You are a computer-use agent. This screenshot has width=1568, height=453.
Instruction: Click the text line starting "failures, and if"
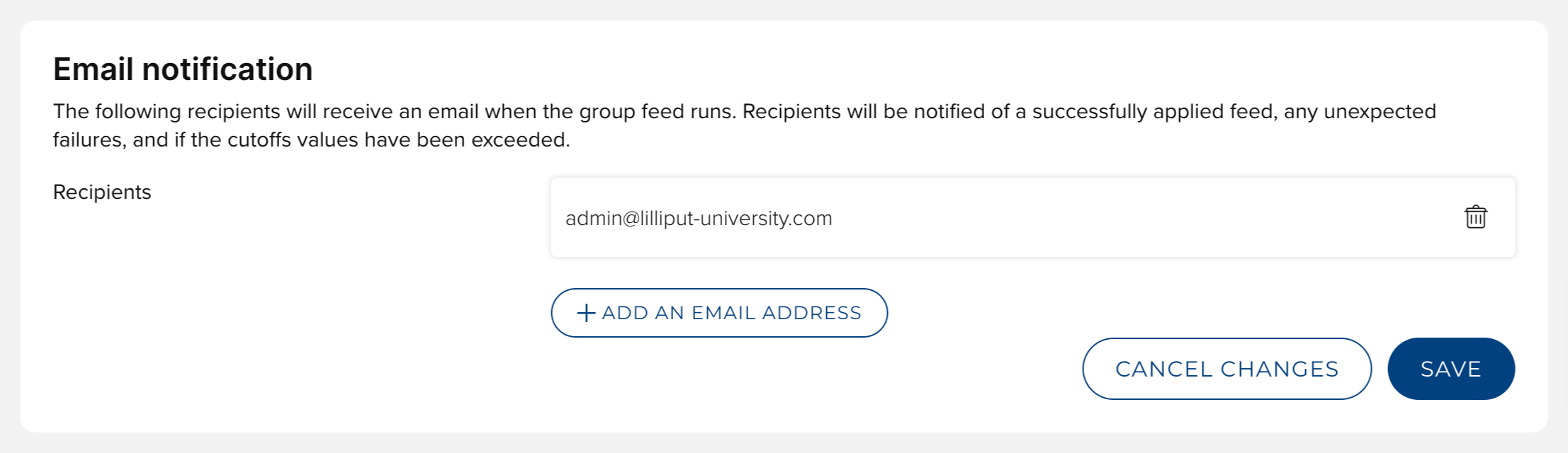311,139
